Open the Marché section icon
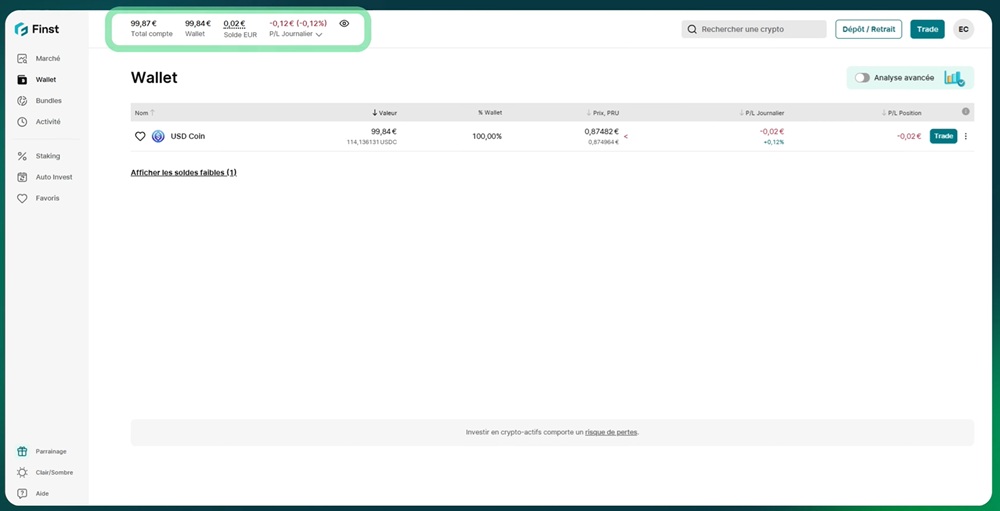Image resolution: width=1000 pixels, height=511 pixels. [x=22, y=59]
